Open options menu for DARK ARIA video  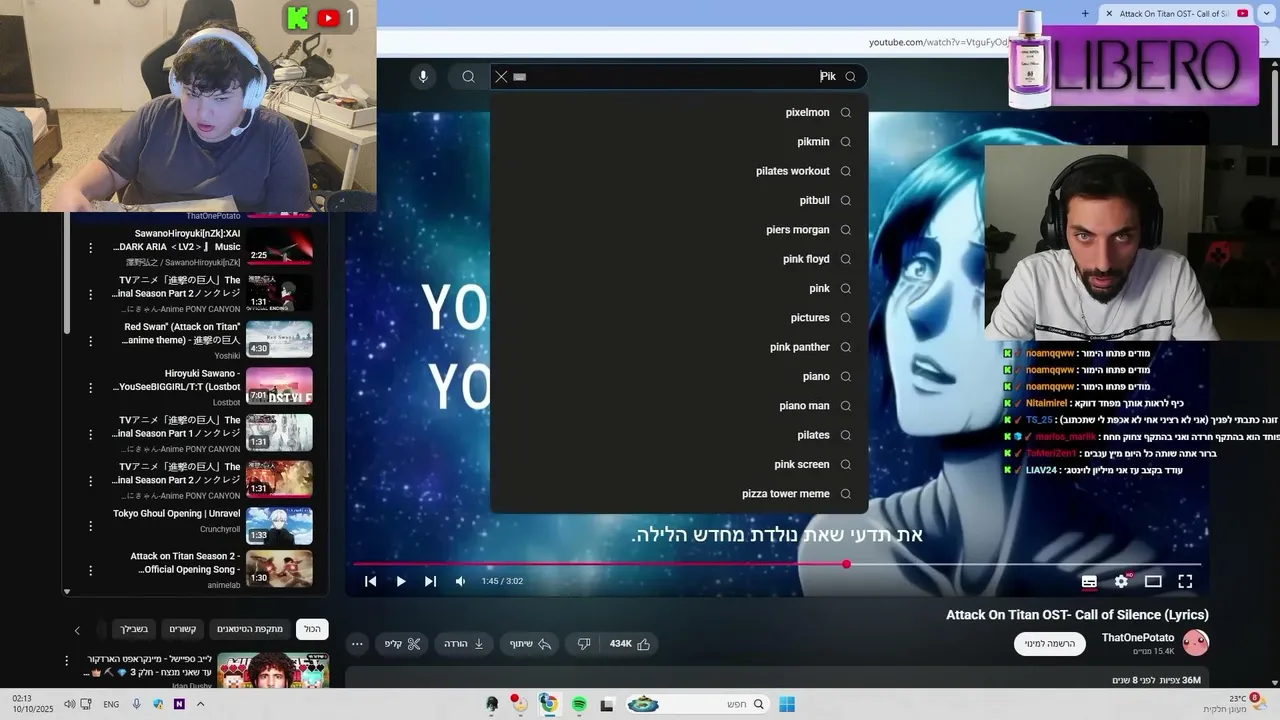tap(90, 247)
